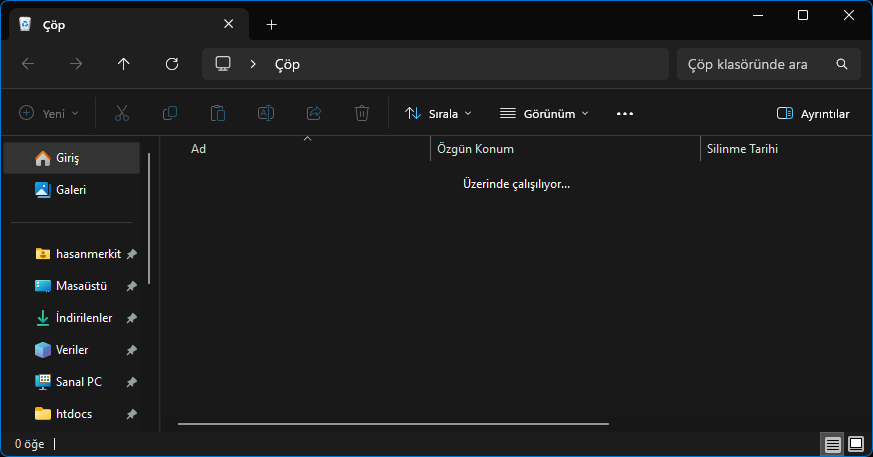873x457 pixels.
Task: Click the sidebar vertical scrollbar
Action: [x=149, y=219]
